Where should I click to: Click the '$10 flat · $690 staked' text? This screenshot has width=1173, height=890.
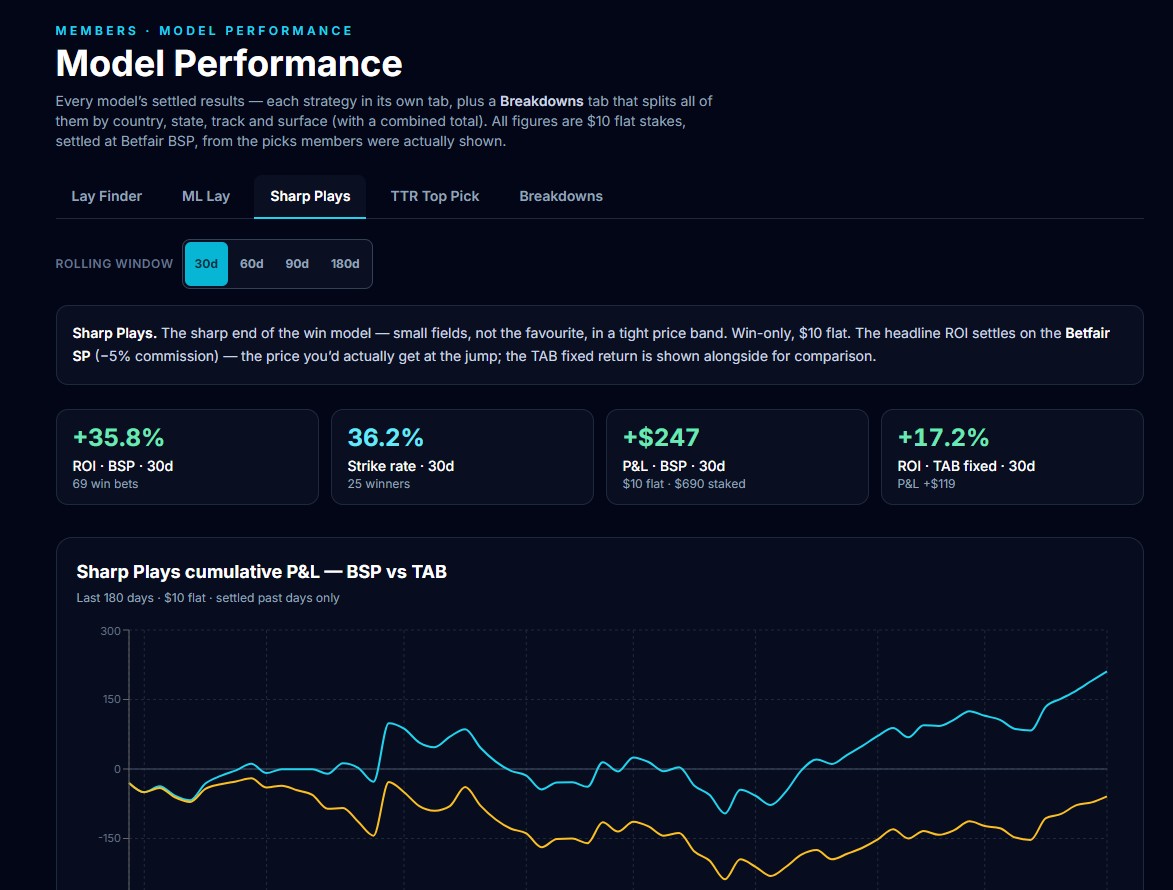tap(684, 484)
